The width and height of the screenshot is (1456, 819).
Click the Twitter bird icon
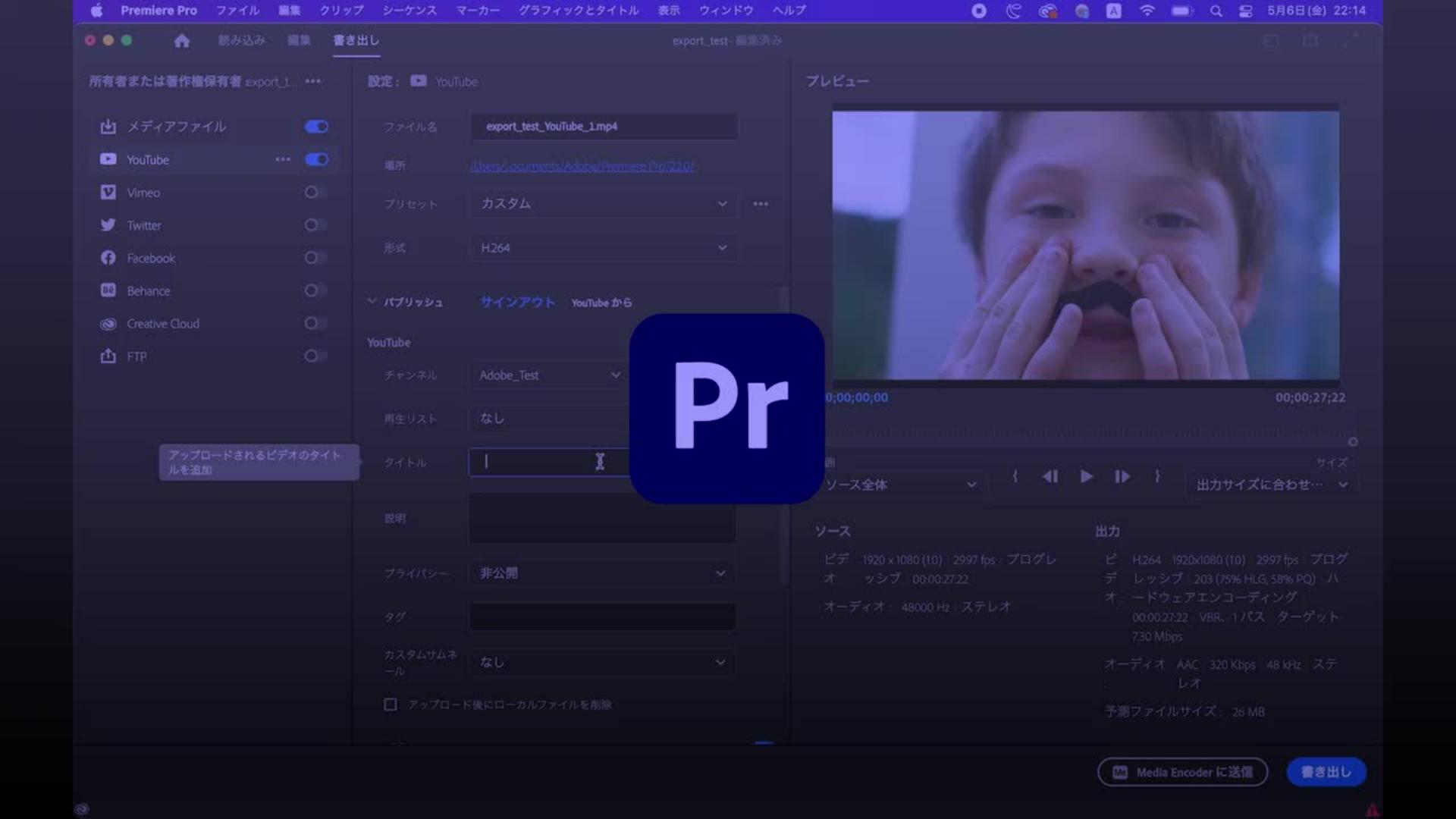[x=108, y=225]
